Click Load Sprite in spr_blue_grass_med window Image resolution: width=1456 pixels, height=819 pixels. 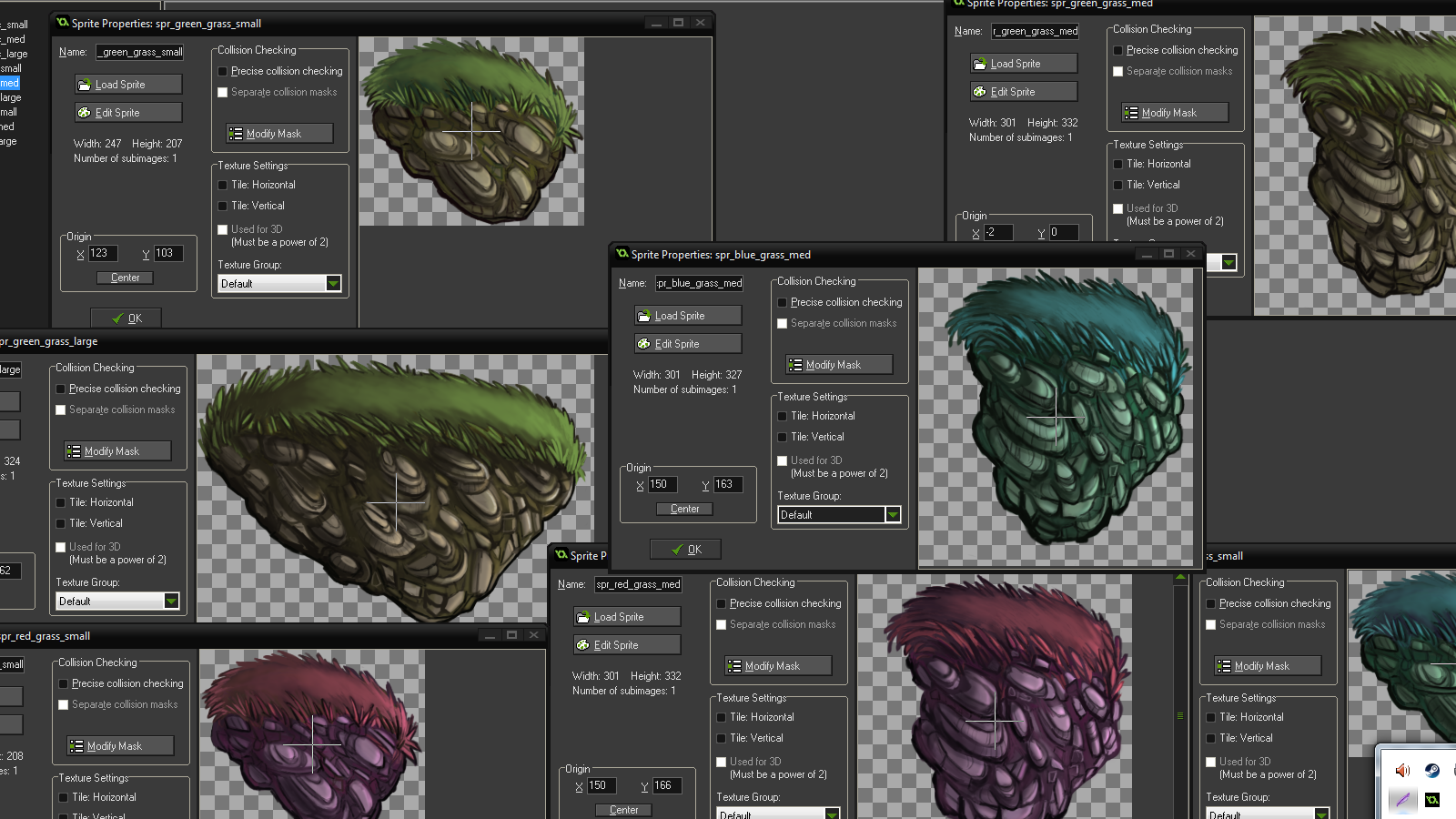(x=687, y=315)
